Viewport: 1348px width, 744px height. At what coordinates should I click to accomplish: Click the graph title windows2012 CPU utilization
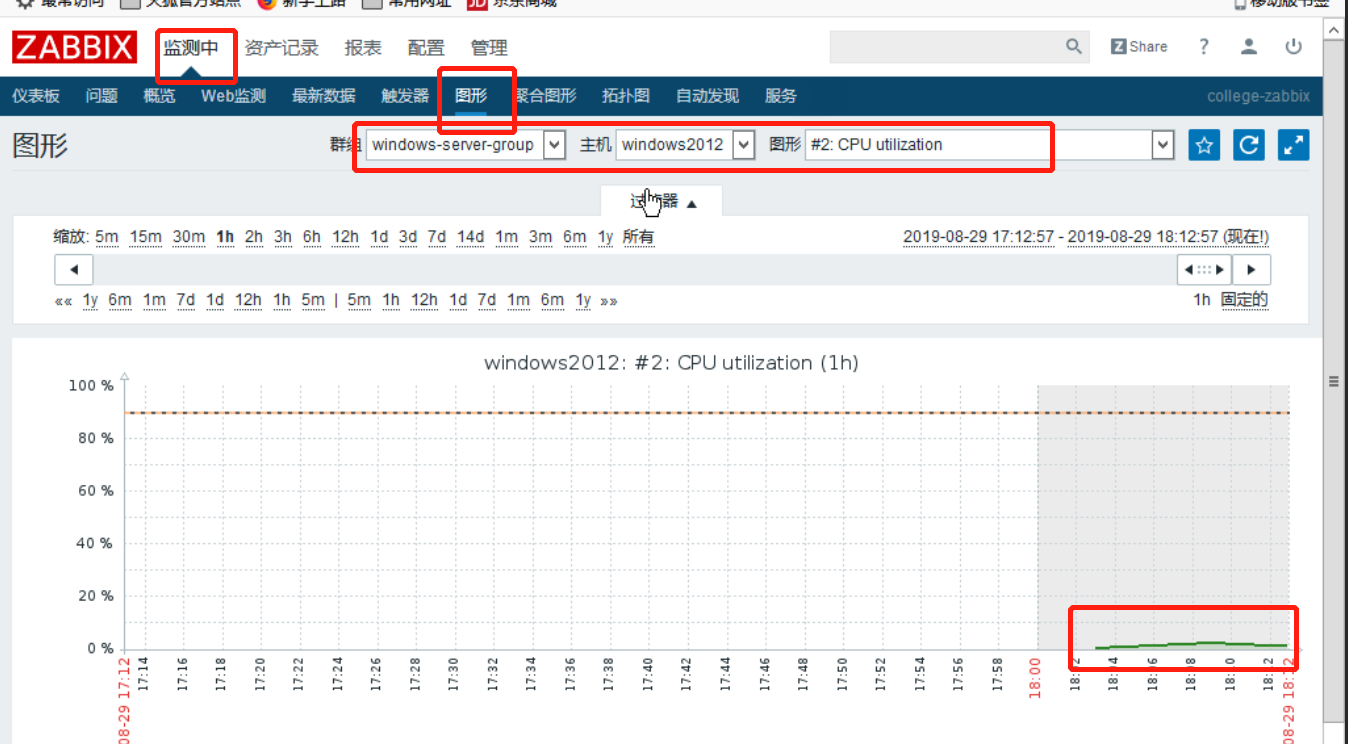pos(671,362)
